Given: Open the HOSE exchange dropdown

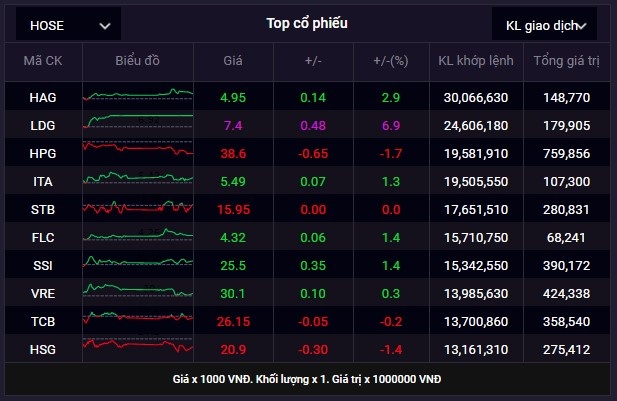Looking at the screenshot, I should 69,25.
